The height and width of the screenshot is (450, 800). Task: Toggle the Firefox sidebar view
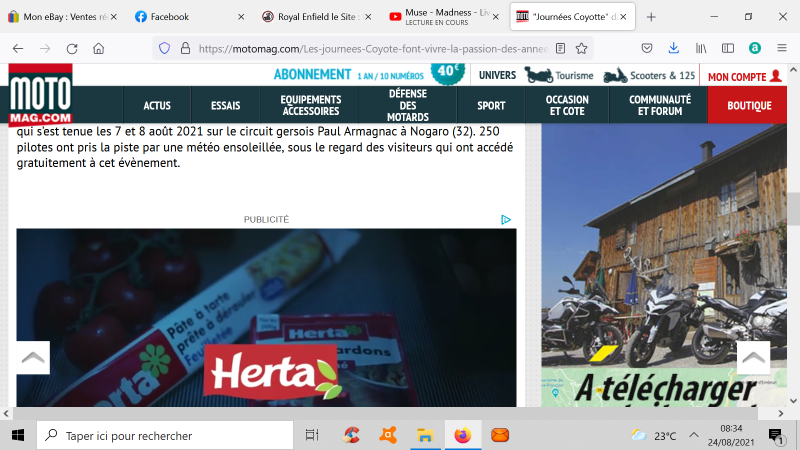pyautogui.click(x=728, y=48)
